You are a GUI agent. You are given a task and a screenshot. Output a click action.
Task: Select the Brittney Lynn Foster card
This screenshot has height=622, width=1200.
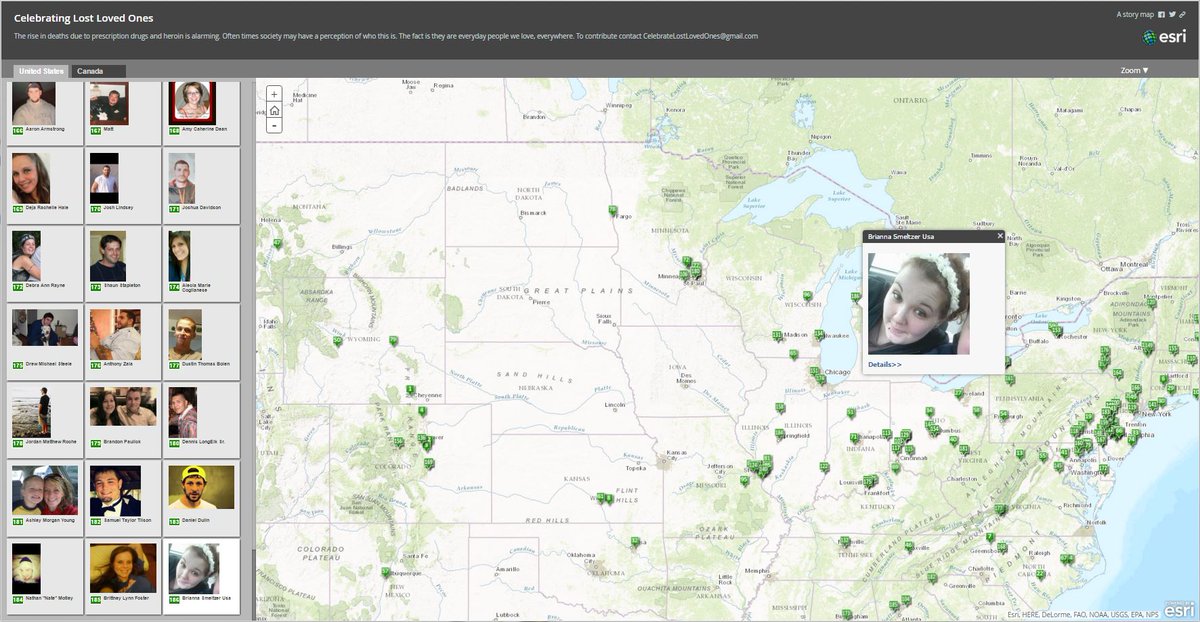pos(123,575)
